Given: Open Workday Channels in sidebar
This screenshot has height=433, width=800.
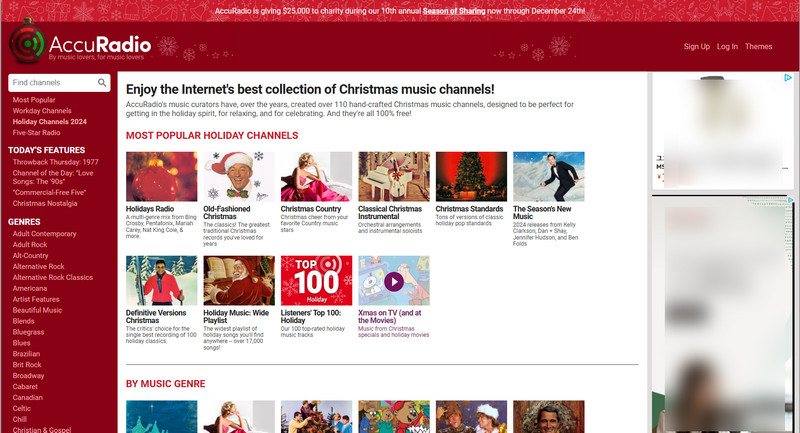Looking at the screenshot, I should point(42,111).
